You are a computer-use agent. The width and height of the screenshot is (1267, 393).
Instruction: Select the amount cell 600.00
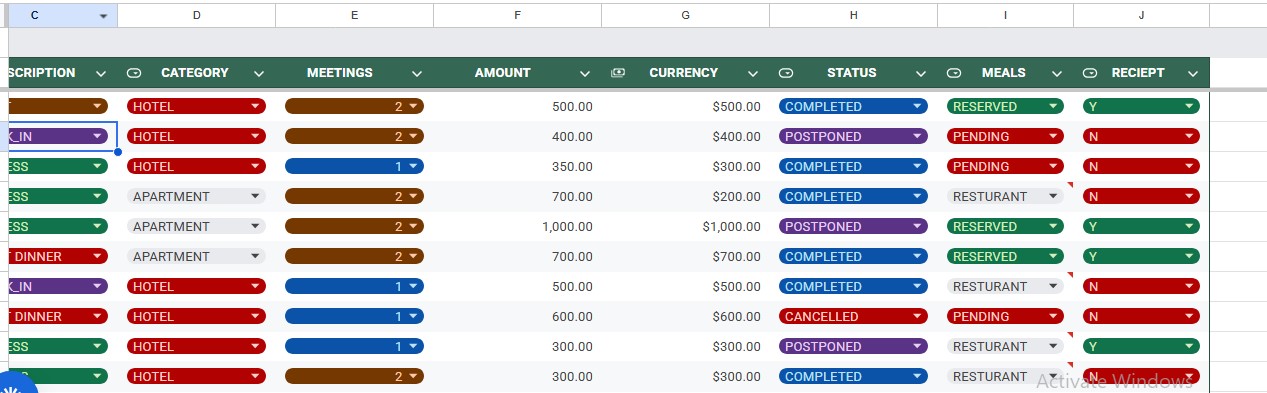click(x=517, y=316)
